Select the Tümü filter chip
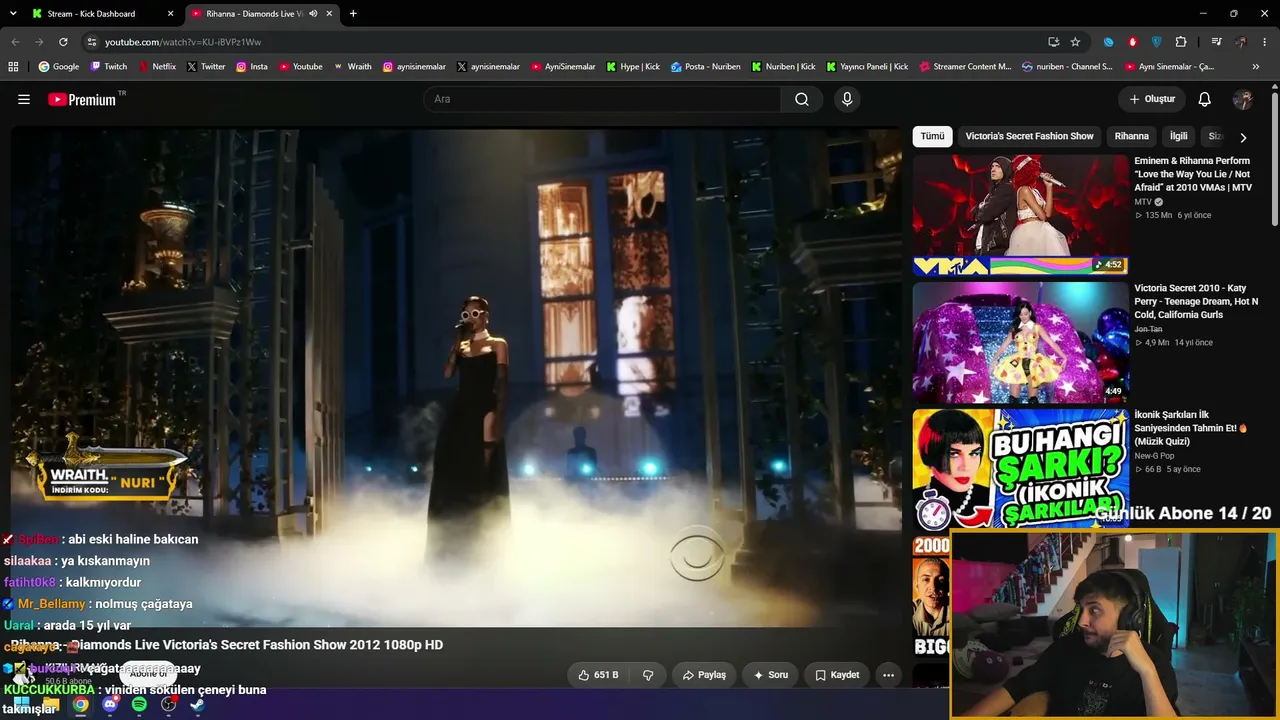This screenshot has width=1280, height=720. tap(932, 136)
